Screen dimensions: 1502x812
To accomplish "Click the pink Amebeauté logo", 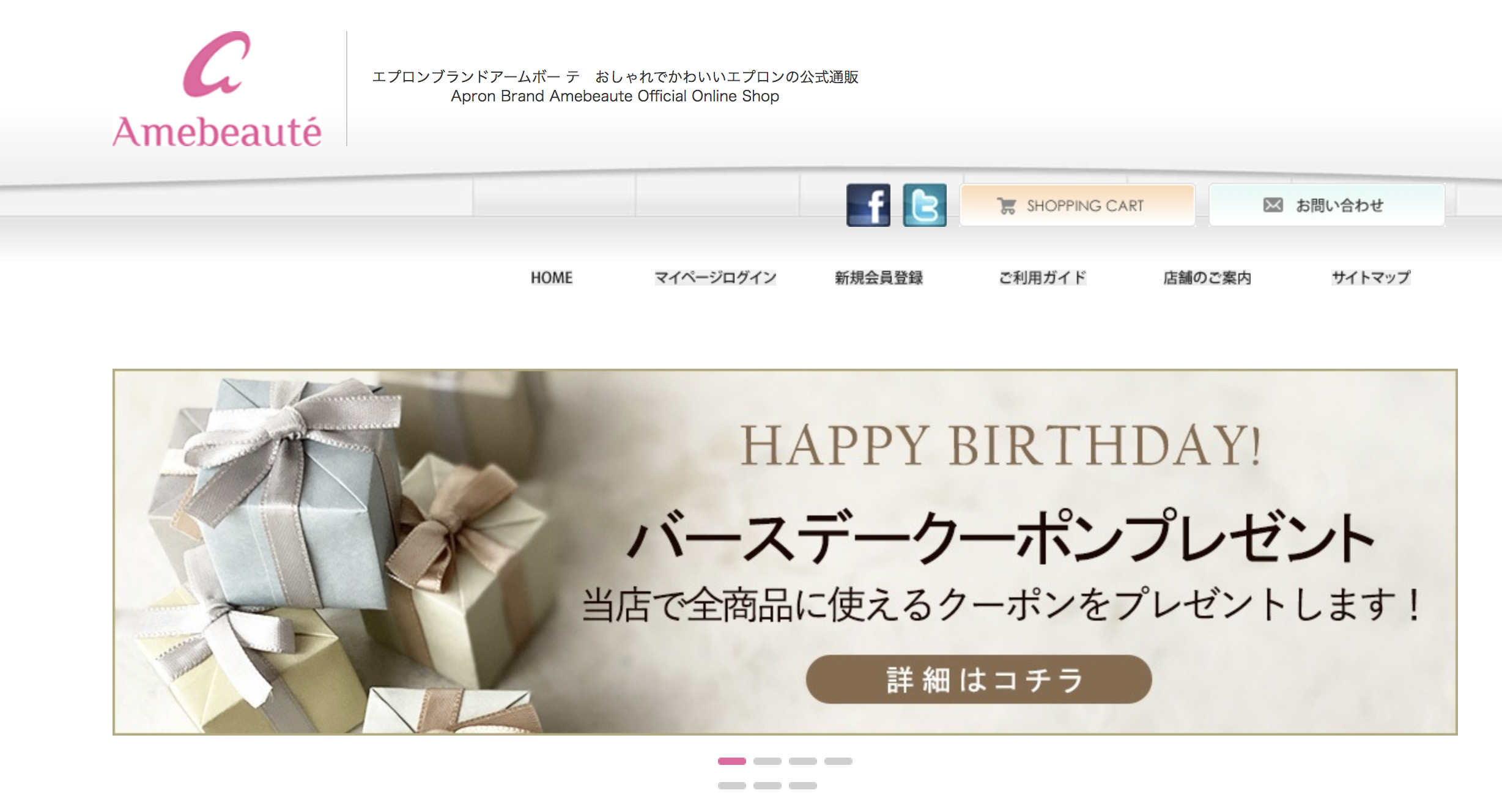I will 216,89.
